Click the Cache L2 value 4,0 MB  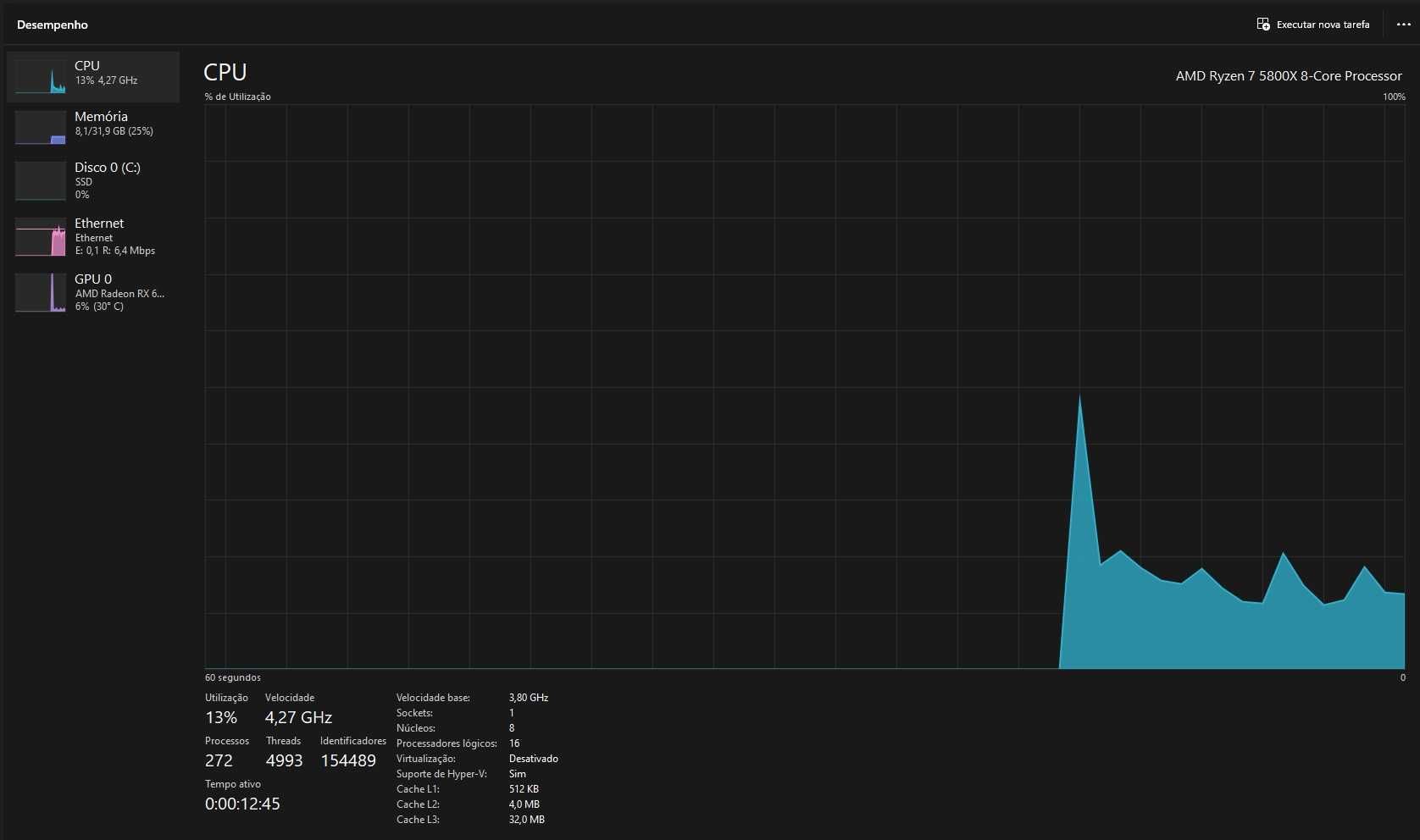pyautogui.click(x=524, y=804)
